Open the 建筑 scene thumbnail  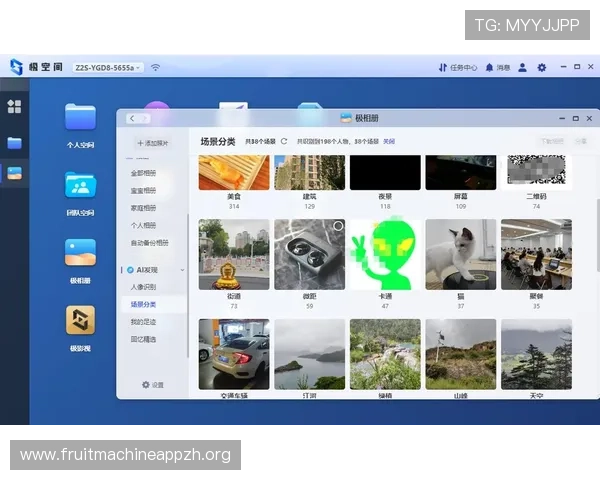(x=310, y=173)
